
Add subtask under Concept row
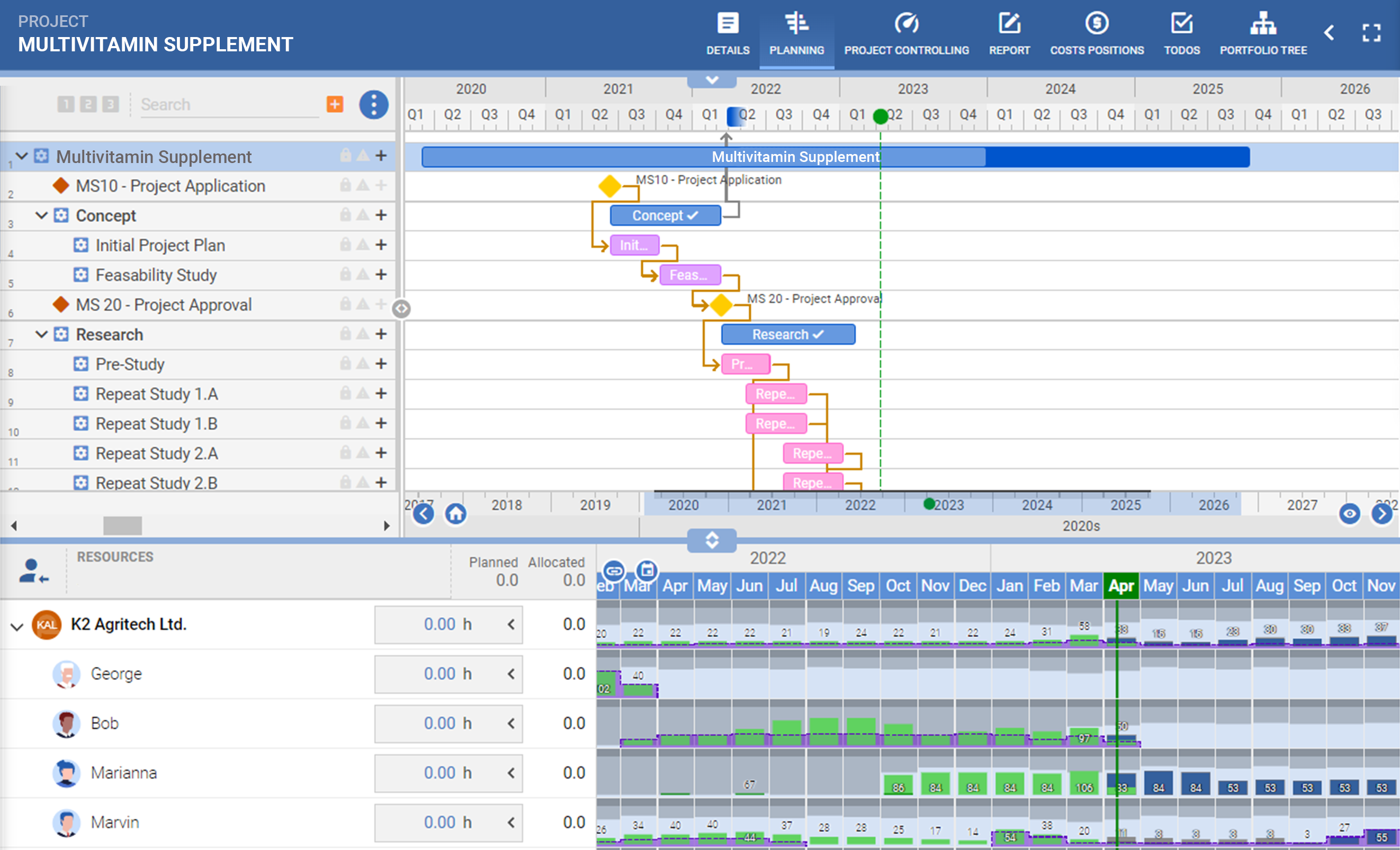(x=381, y=215)
